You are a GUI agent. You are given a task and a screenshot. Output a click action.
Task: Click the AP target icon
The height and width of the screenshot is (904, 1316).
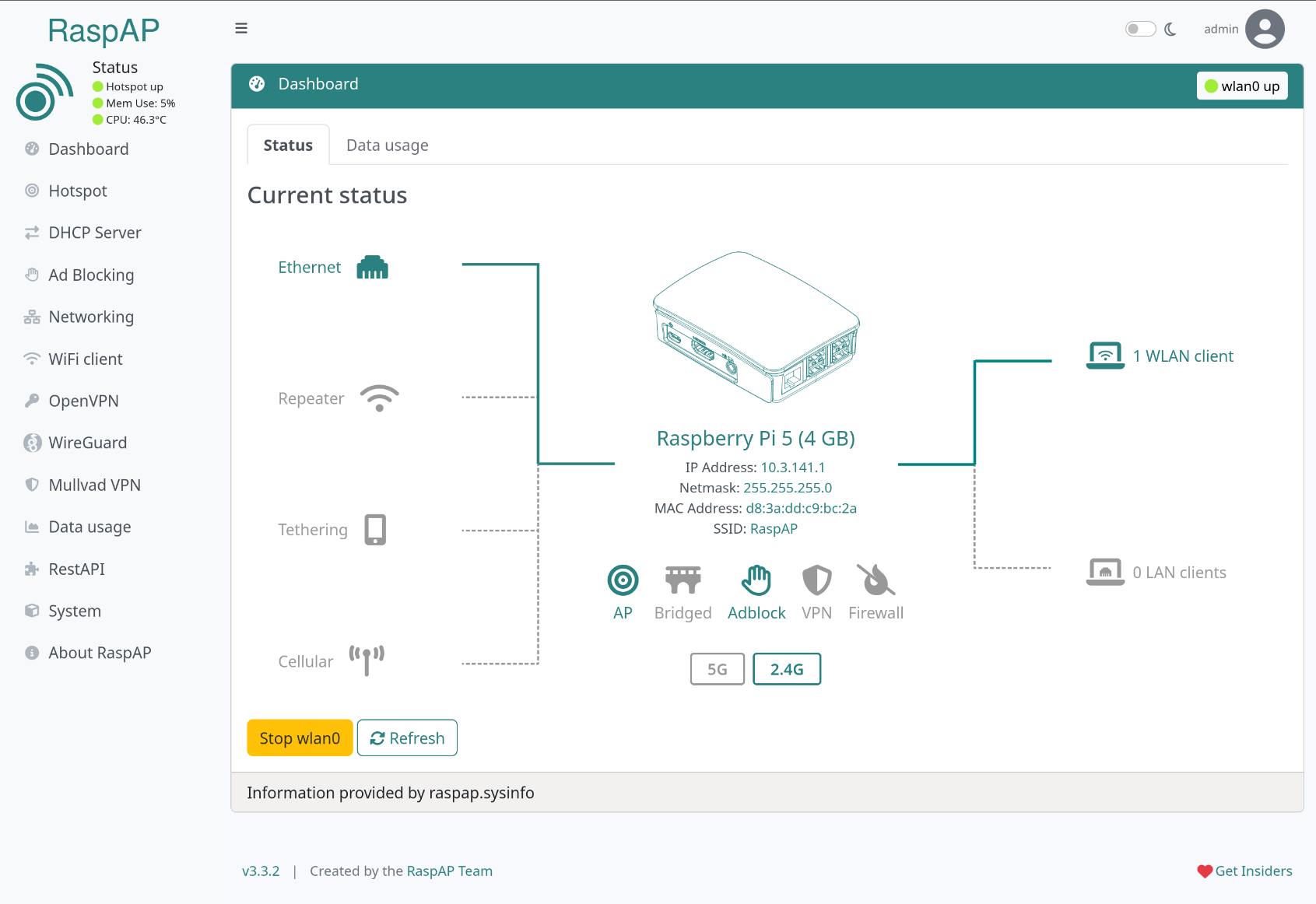tap(623, 580)
